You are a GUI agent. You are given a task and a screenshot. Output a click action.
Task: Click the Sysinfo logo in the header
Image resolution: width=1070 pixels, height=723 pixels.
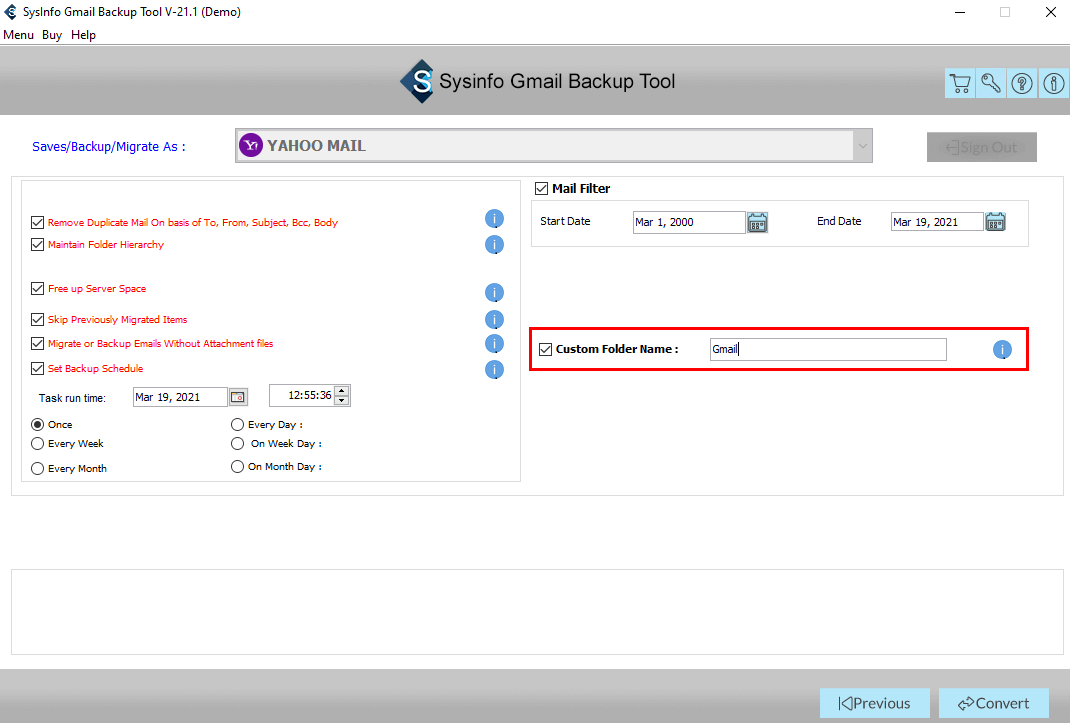point(418,81)
